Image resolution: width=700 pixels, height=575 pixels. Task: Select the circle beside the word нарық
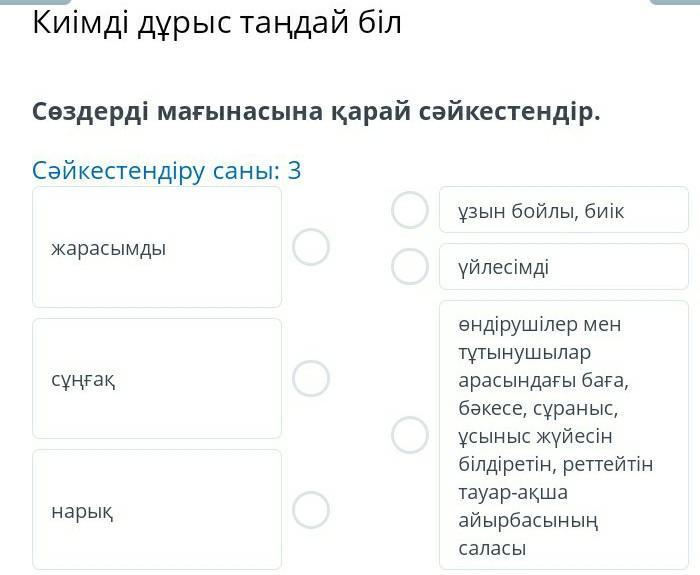pyautogui.click(x=311, y=510)
